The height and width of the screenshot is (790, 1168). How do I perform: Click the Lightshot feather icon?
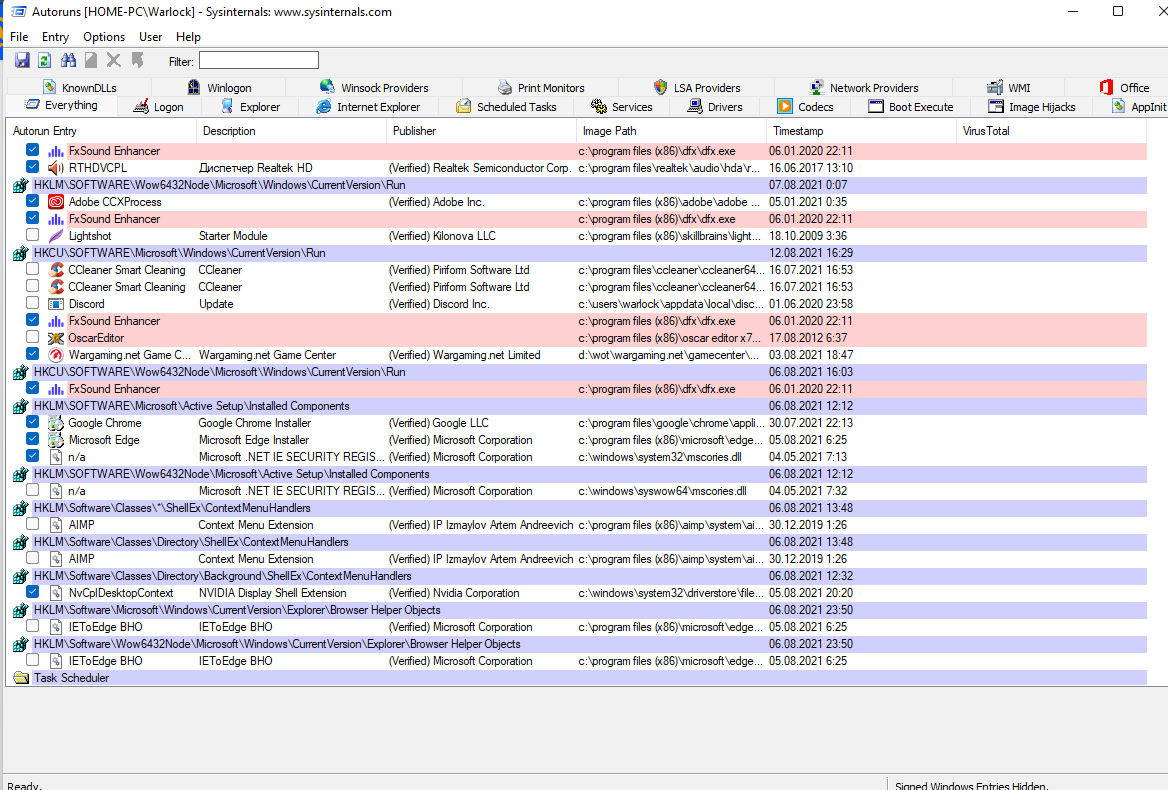tap(56, 236)
